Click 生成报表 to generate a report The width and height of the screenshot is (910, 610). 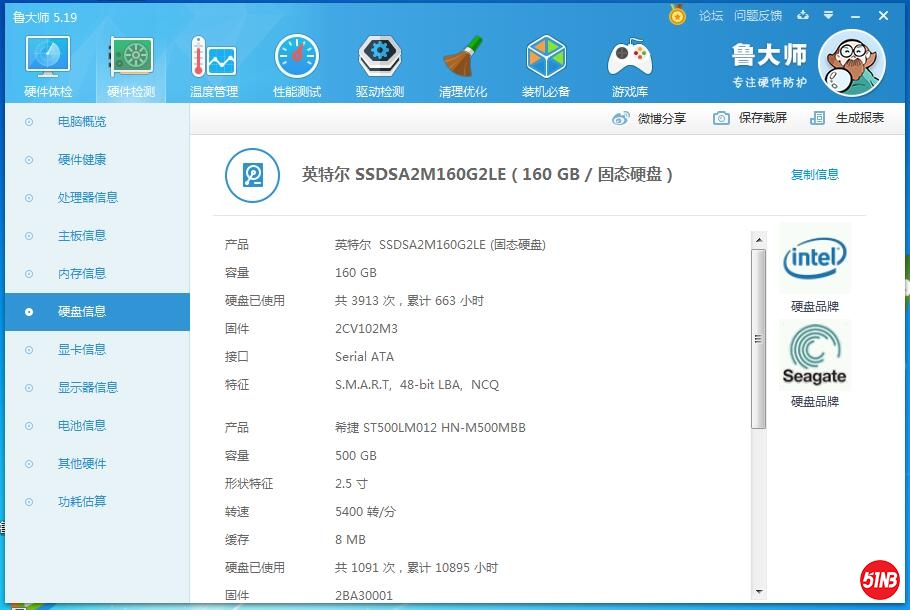847,118
